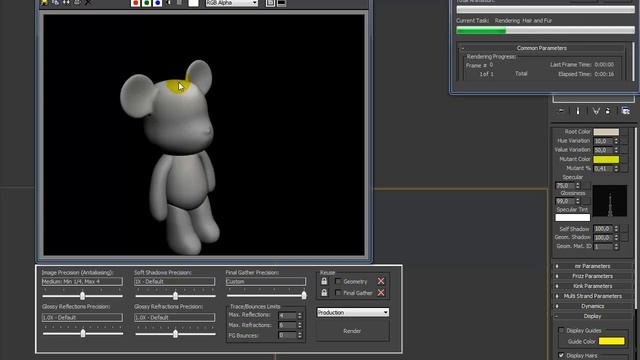Open the RGB Alpha channel dropdown

coord(231,3)
